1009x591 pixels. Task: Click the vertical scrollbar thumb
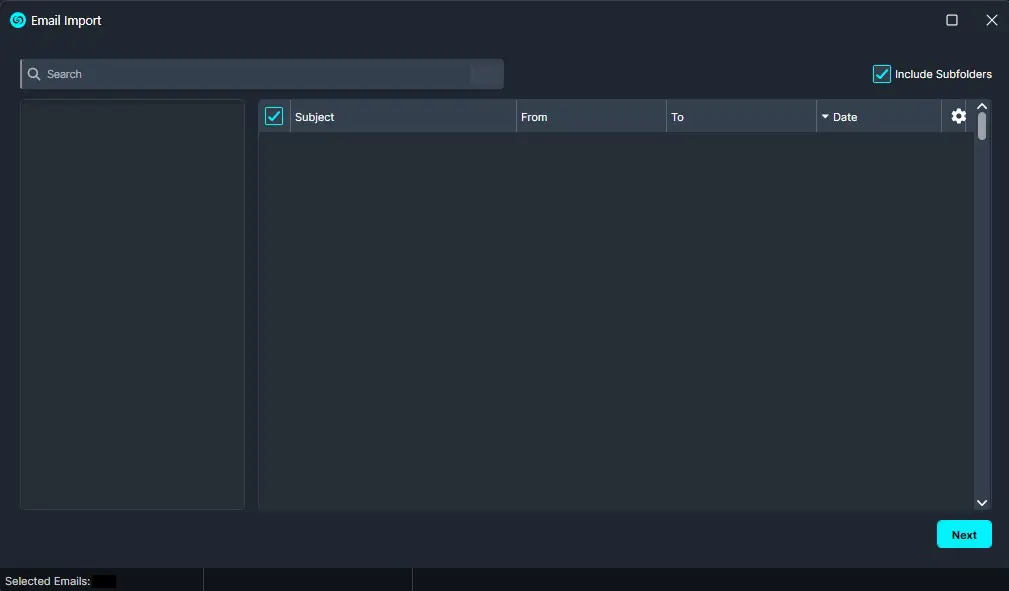(x=982, y=126)
